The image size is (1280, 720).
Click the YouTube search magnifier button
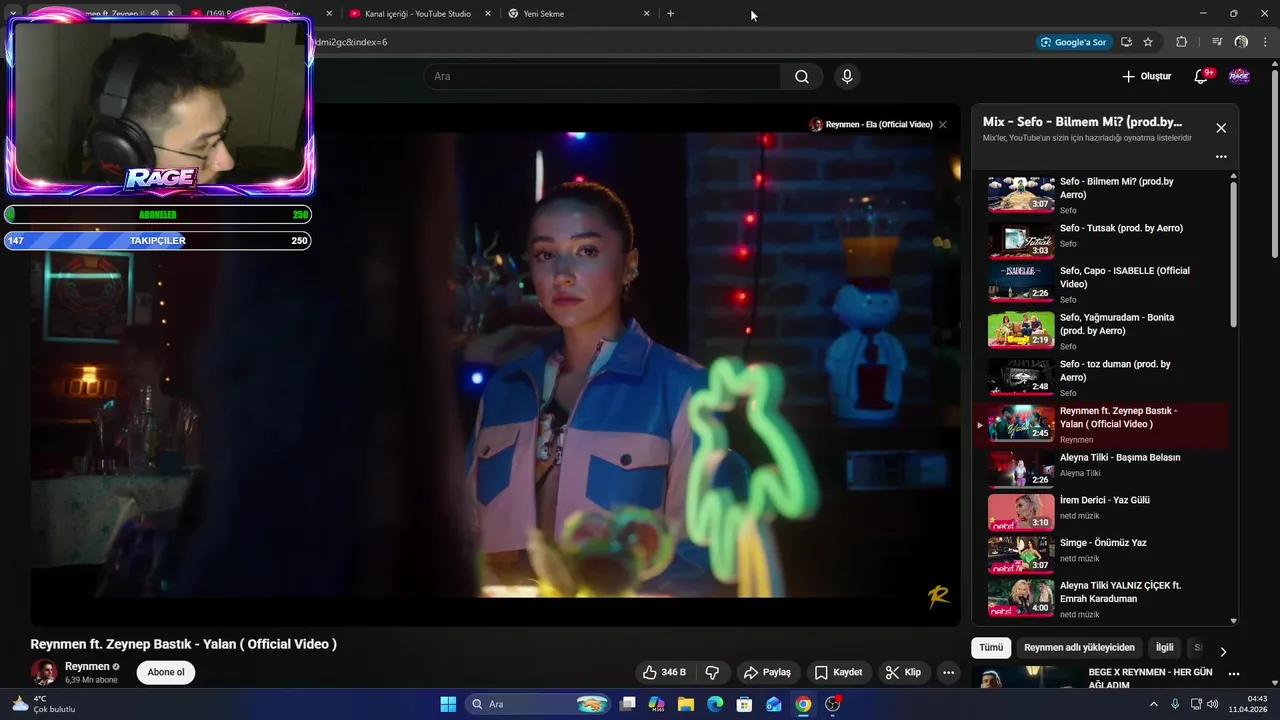802,77
